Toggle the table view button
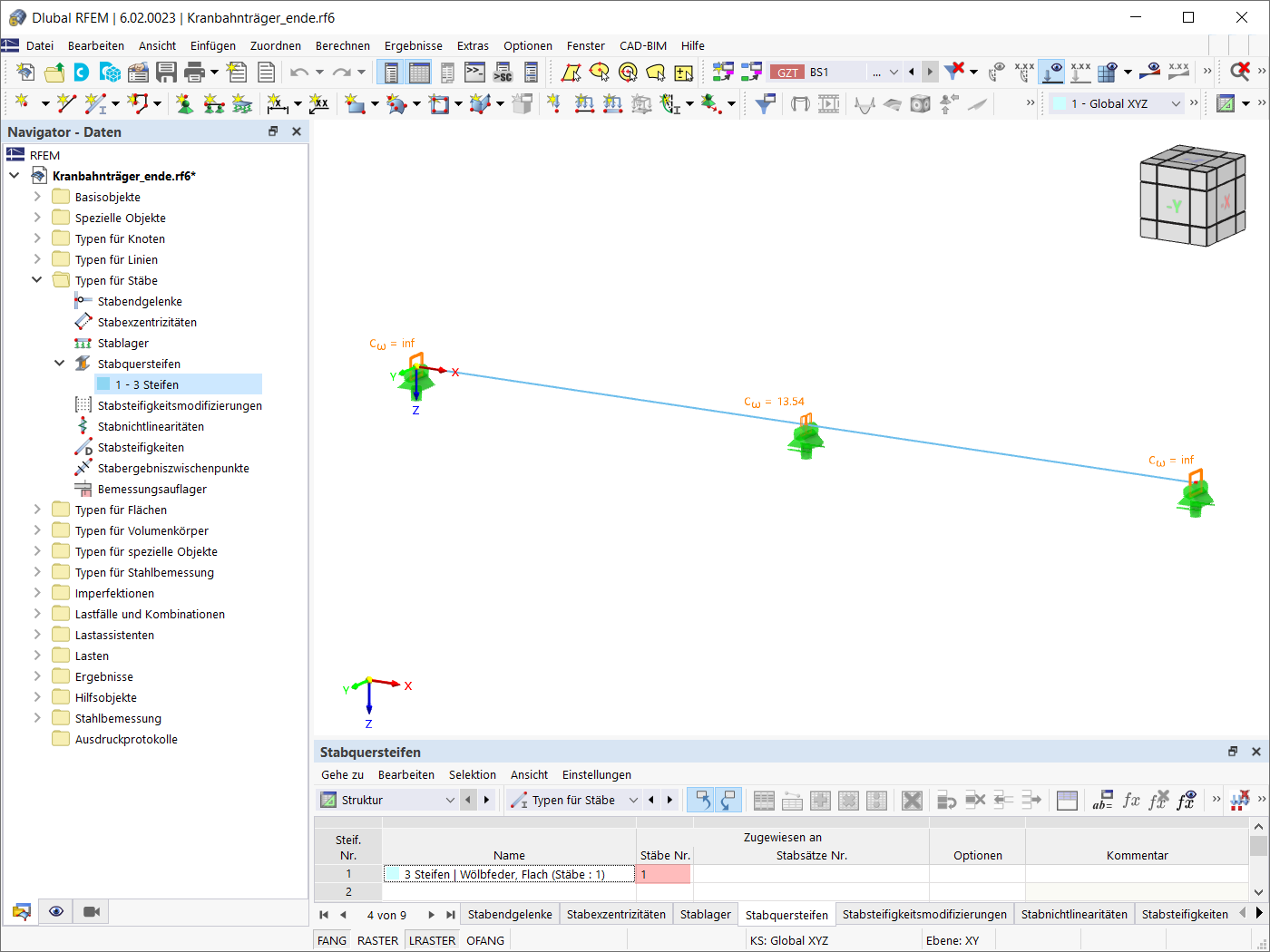 (x=419, y=73)
